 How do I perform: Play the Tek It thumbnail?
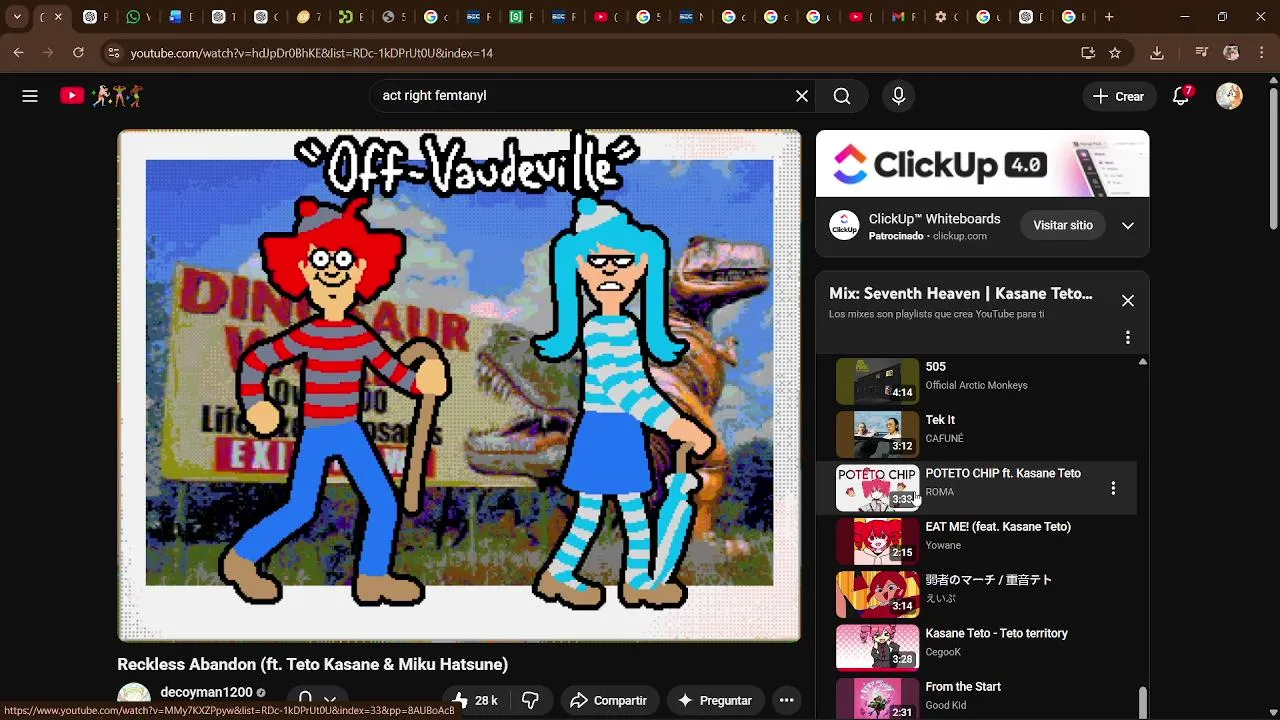877,434
